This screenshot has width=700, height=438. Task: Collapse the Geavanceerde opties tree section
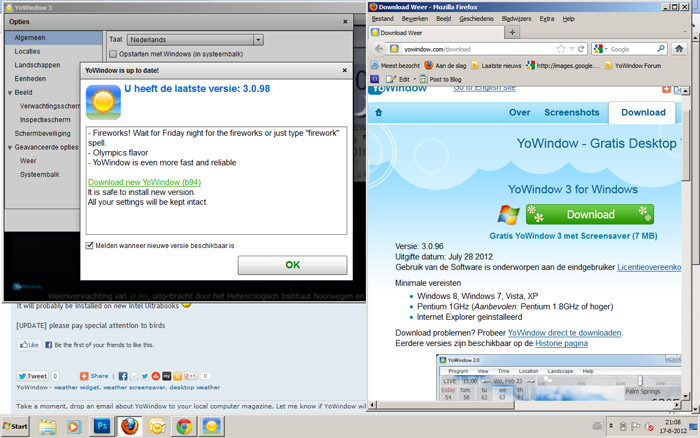pyautogui.click(x=10, y=147)
